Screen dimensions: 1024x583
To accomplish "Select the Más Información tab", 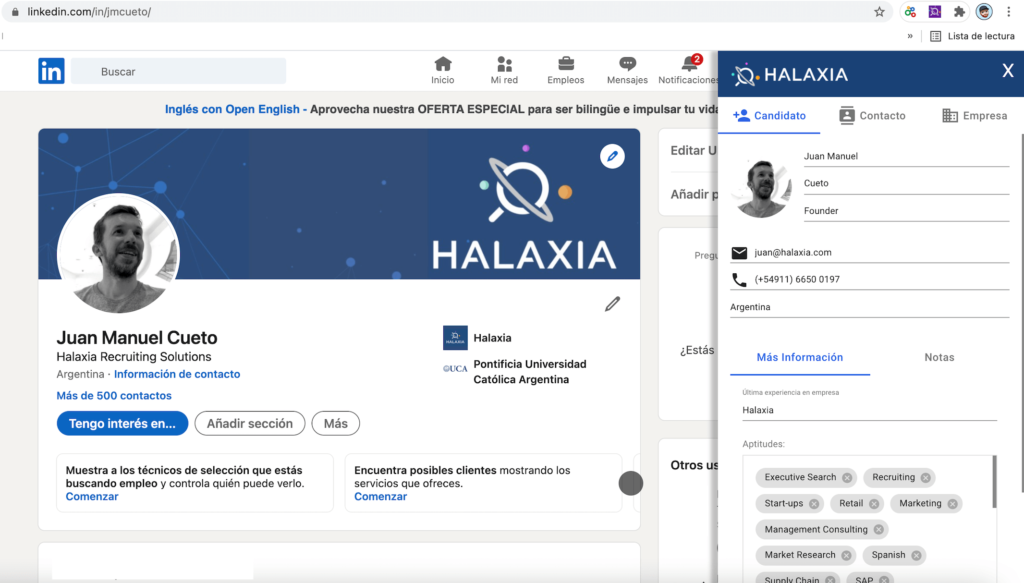I will (x=799, y=357).
